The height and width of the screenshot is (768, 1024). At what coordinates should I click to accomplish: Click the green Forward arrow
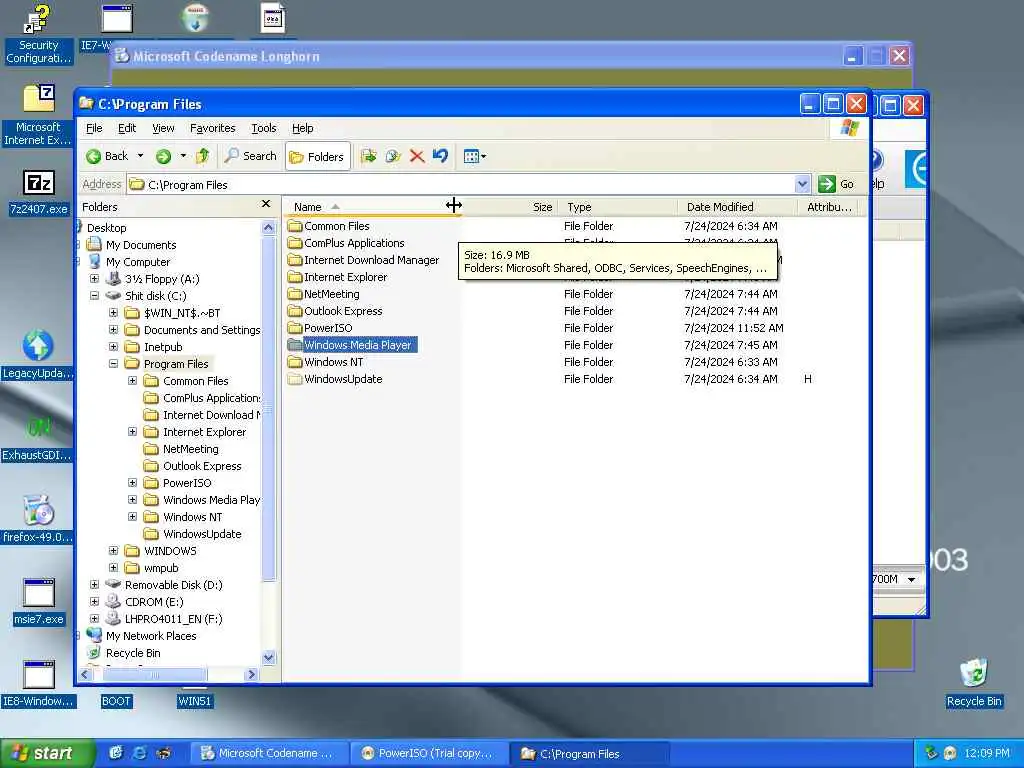(x=163, y=156)
